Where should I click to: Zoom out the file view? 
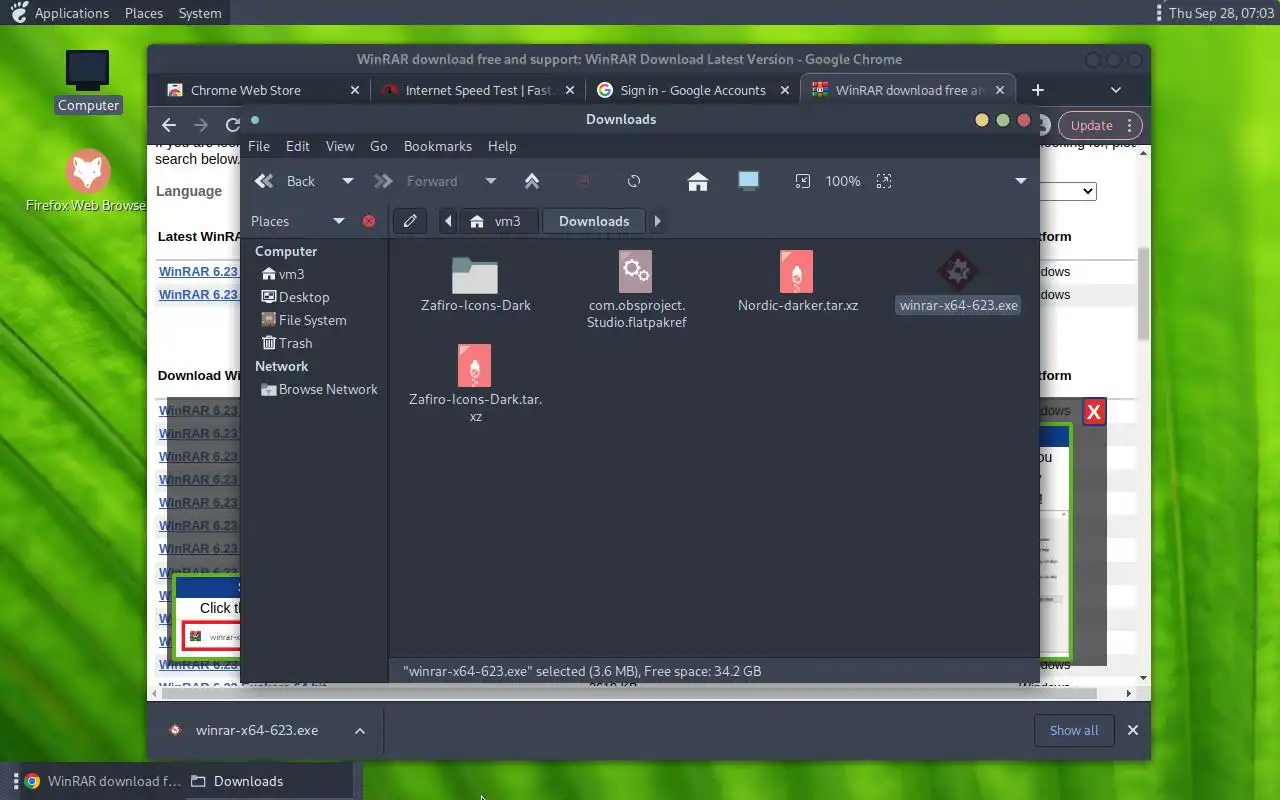coord(802,181)
